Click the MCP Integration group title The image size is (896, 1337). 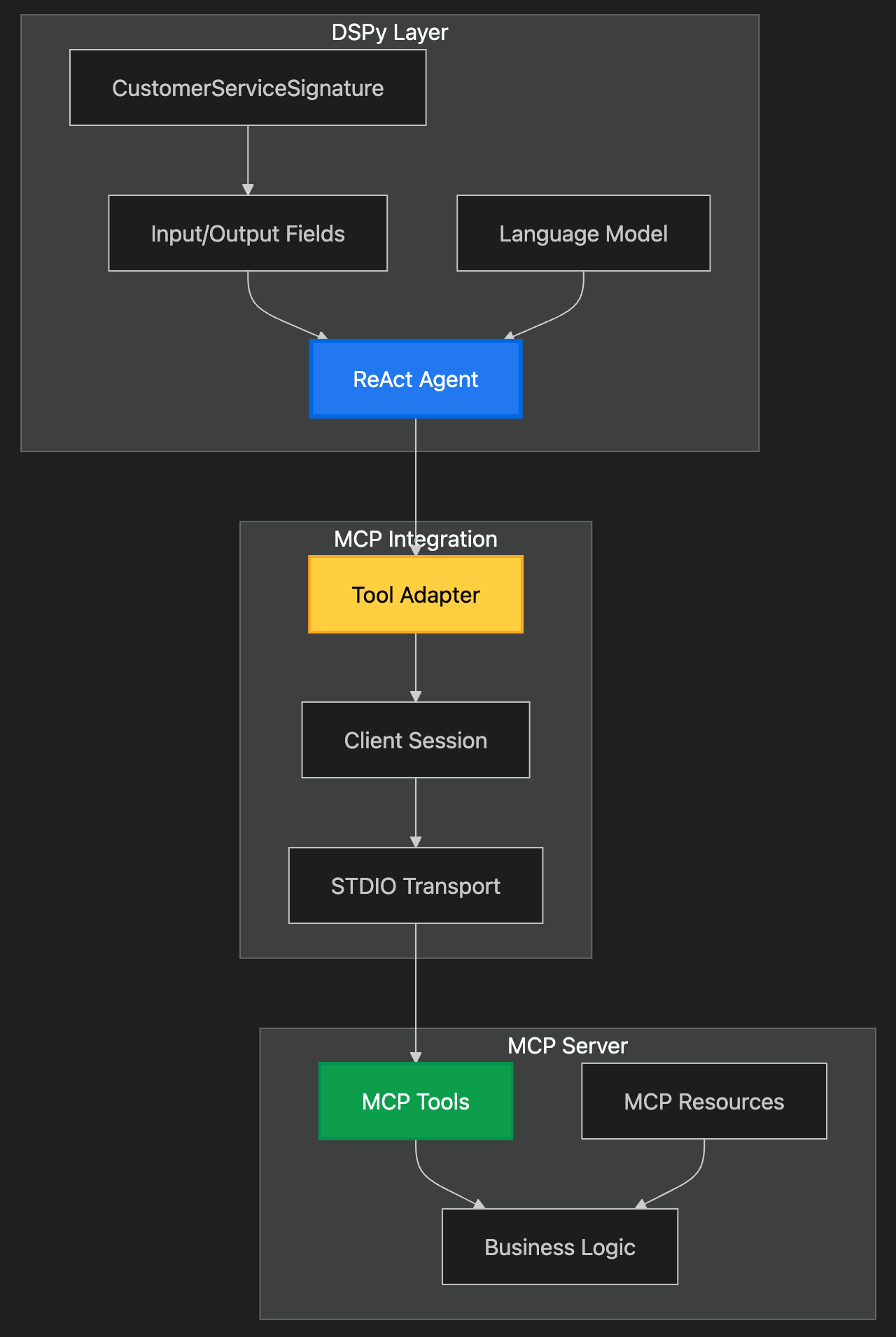(x=416, y=539)
